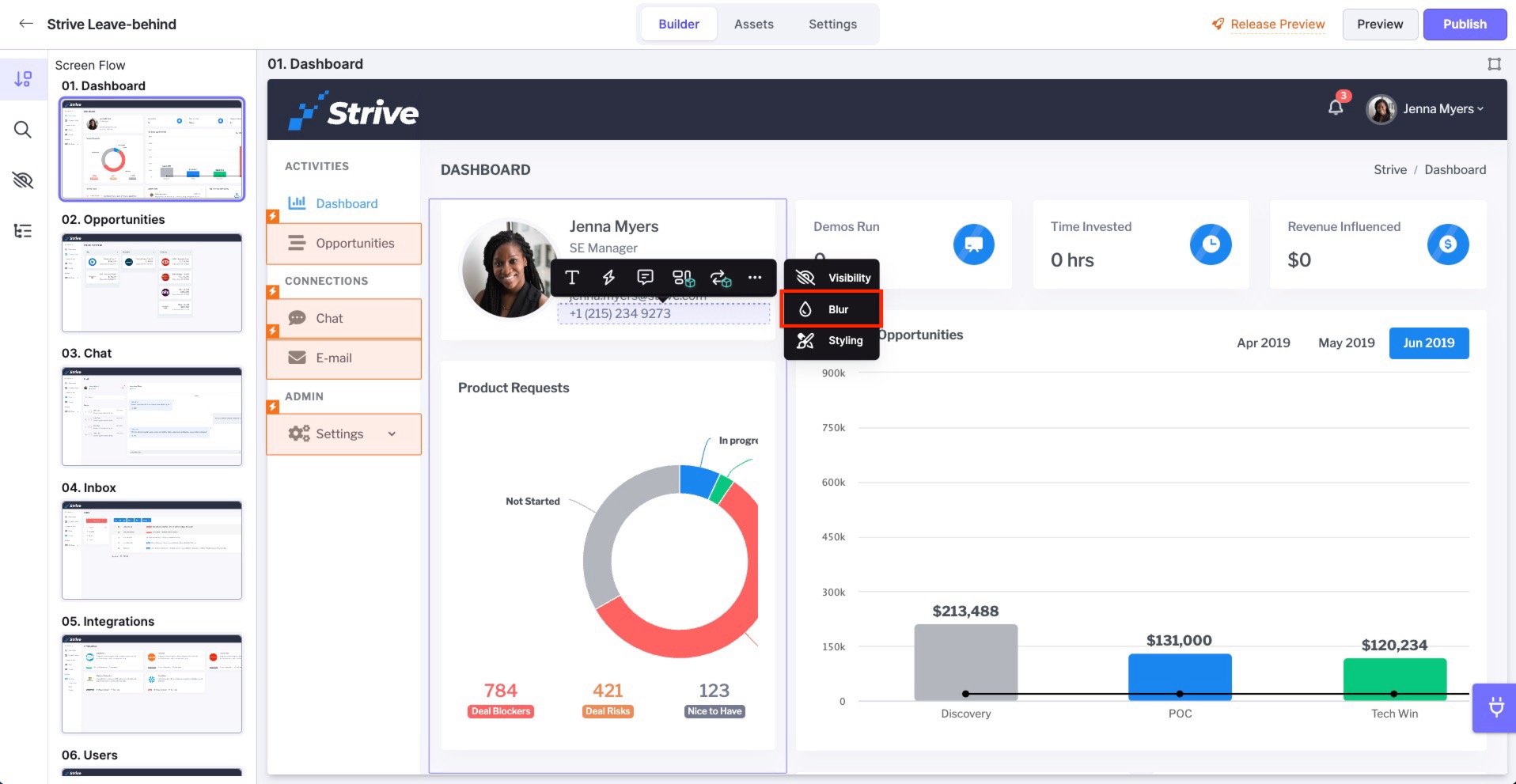Expand the Jenna Myers user dropdown
The image size is (1516, 784).
[1444, 109]
